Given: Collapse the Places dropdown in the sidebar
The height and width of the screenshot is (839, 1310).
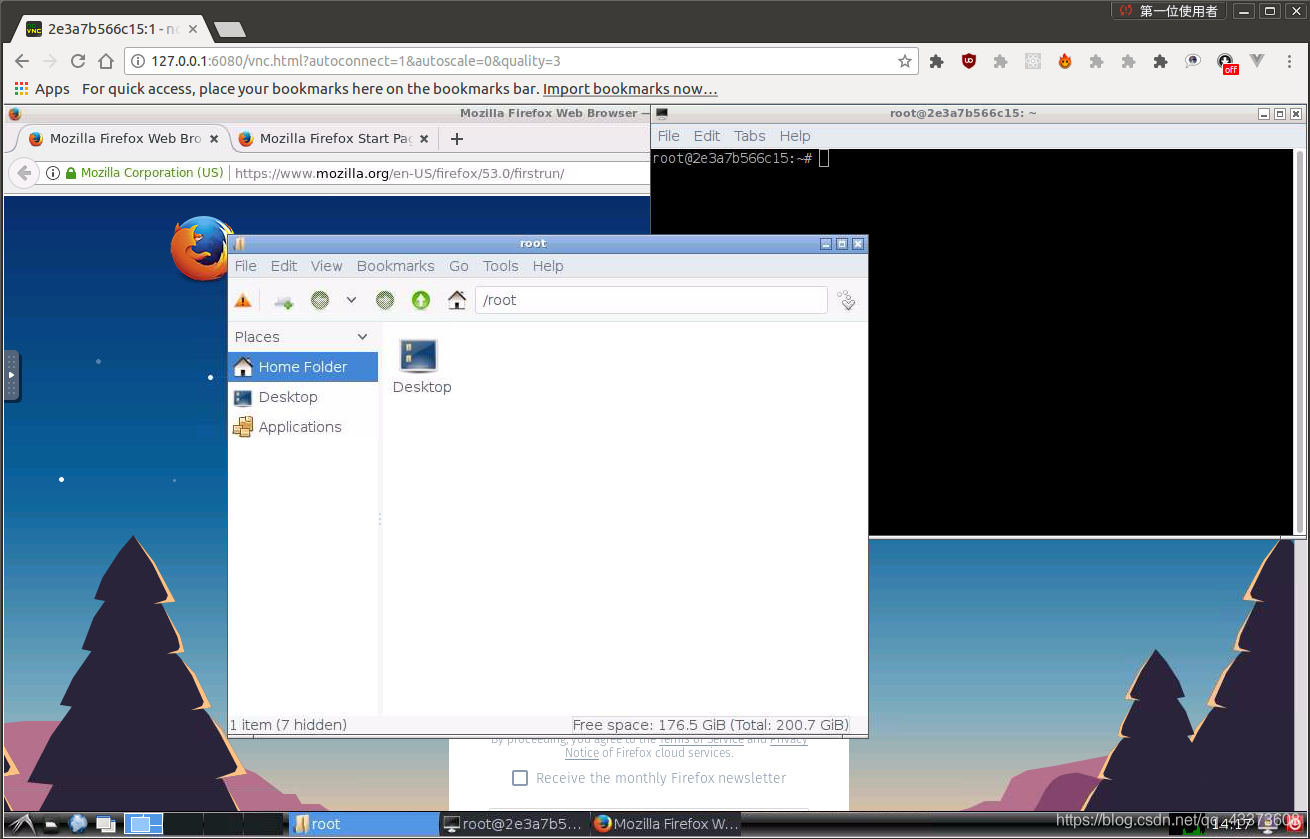Looking at the screenshot, I should coord(361,337).
